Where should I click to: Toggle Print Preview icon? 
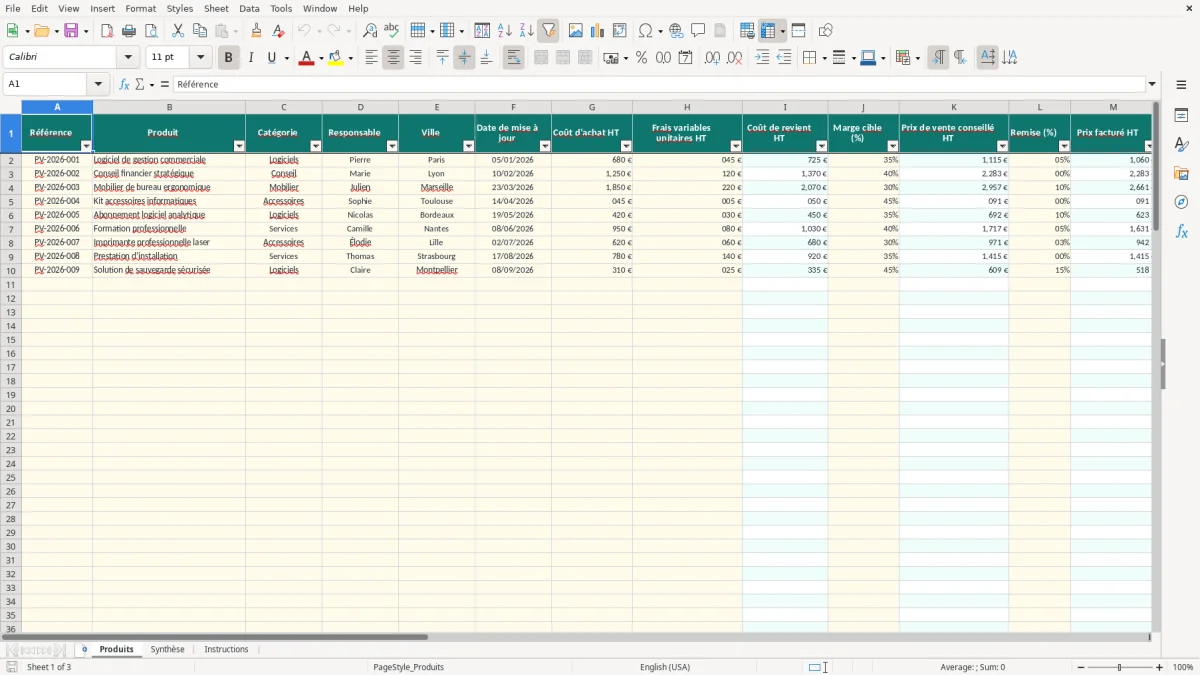pos(151,31)
